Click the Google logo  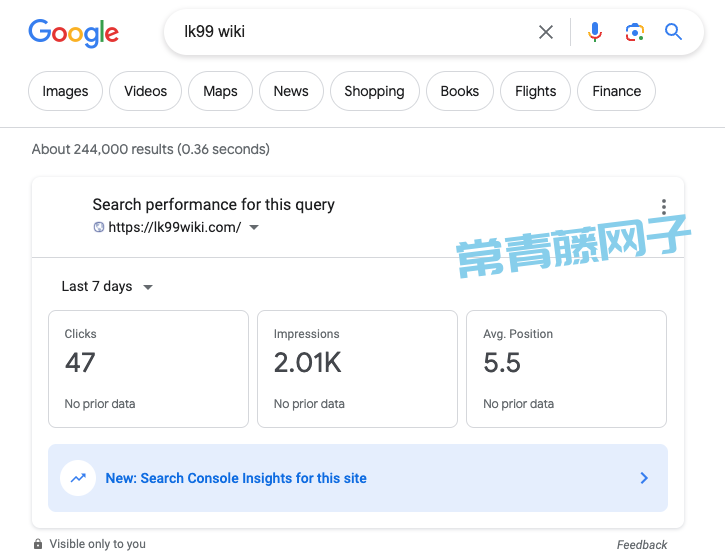point(74,33)
